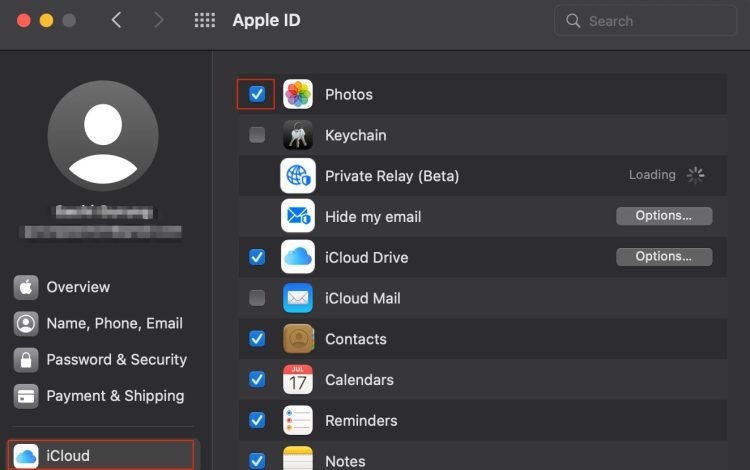The image size is (750, 470).
Task: Go to Payment & Shipping section
Action: click(114, 395)
